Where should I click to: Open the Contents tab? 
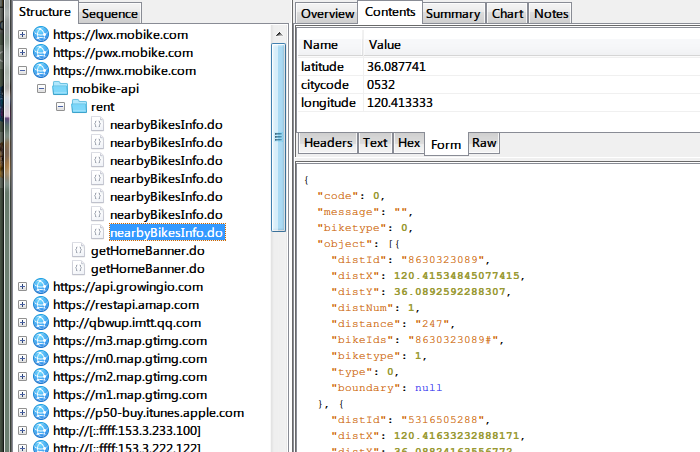(390, 12)
